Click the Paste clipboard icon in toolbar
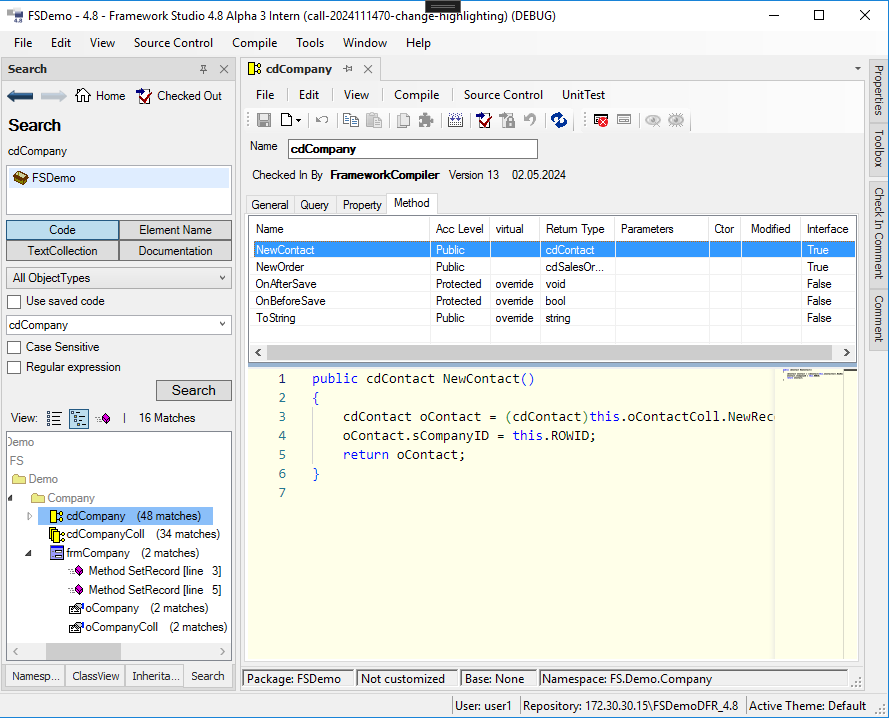This screenshot has height=718, width=889. coord(374,120)
